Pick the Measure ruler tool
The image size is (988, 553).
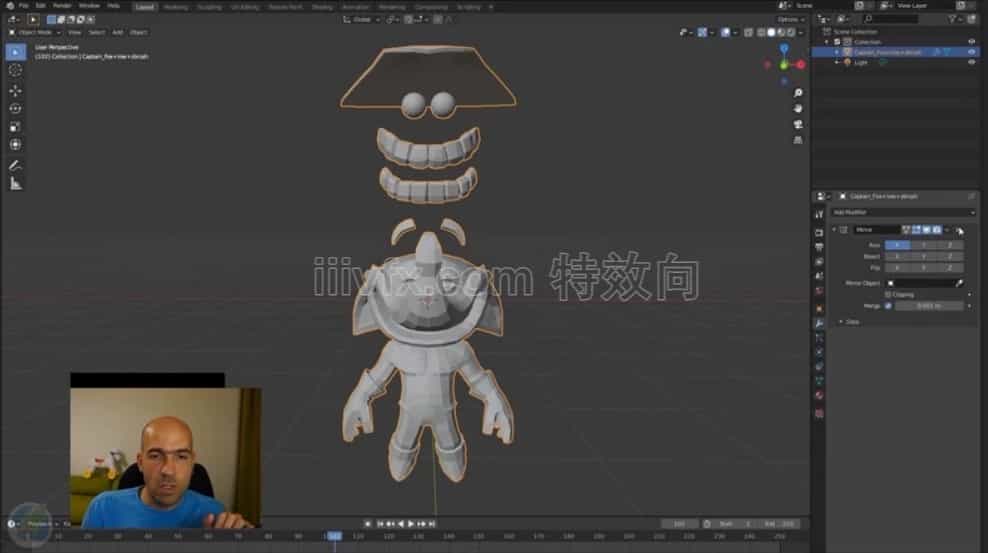click(15, 183)
